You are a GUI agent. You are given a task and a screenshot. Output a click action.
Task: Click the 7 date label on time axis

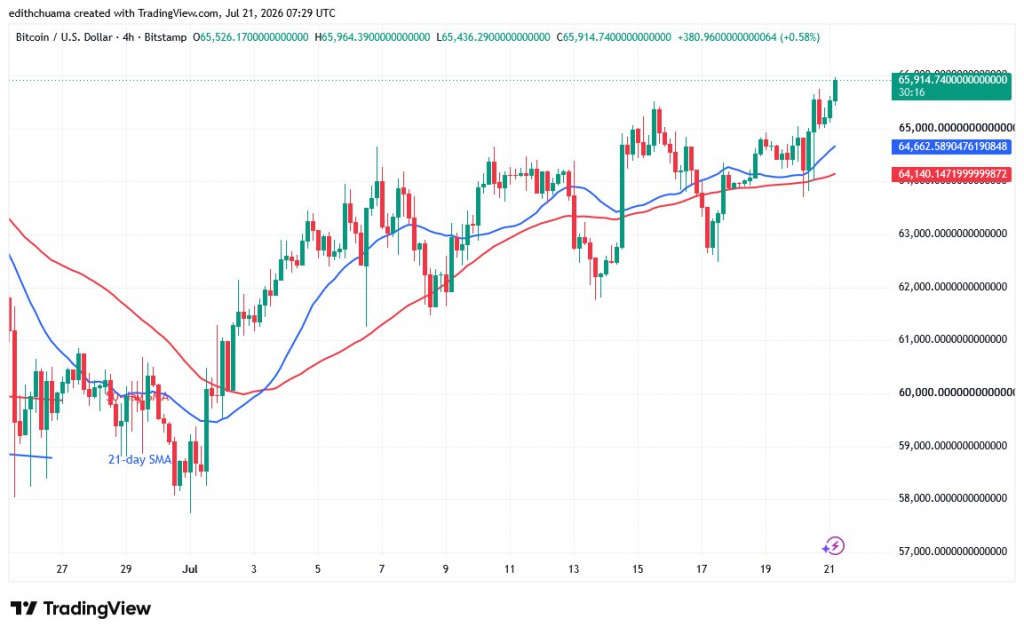coord(382,569)
